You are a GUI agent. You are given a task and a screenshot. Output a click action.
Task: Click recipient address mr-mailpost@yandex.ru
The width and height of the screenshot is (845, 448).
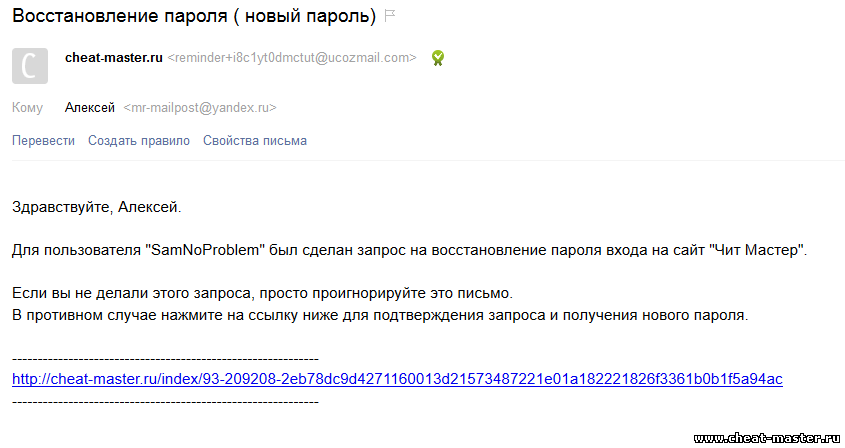click(x=199, y=107)
